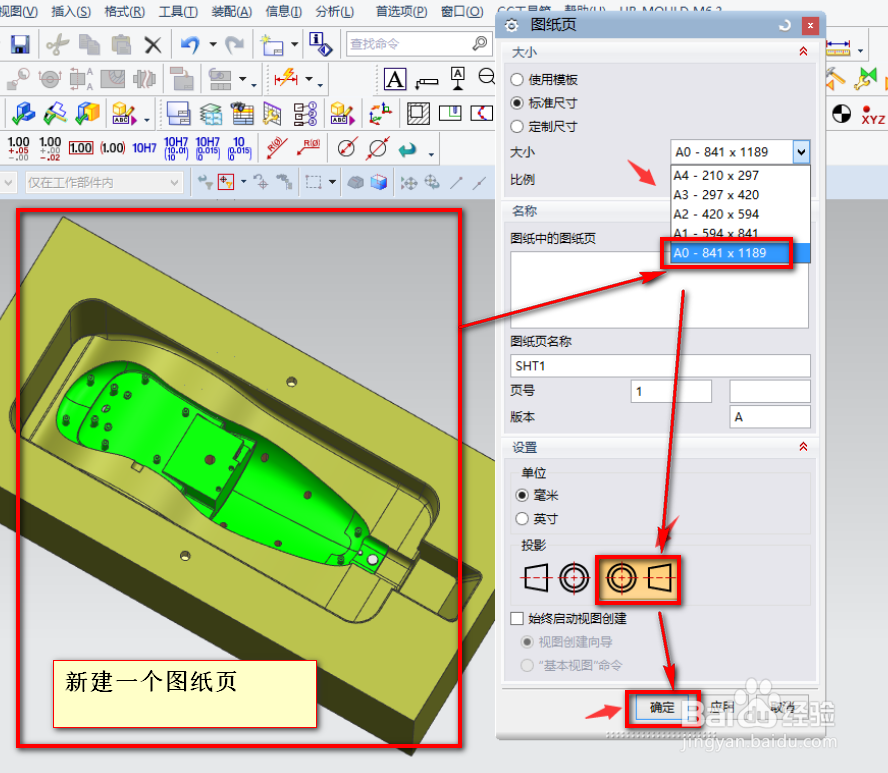
Task: Click the crosshatch area fill icon
Action: [x=418, y=114]
